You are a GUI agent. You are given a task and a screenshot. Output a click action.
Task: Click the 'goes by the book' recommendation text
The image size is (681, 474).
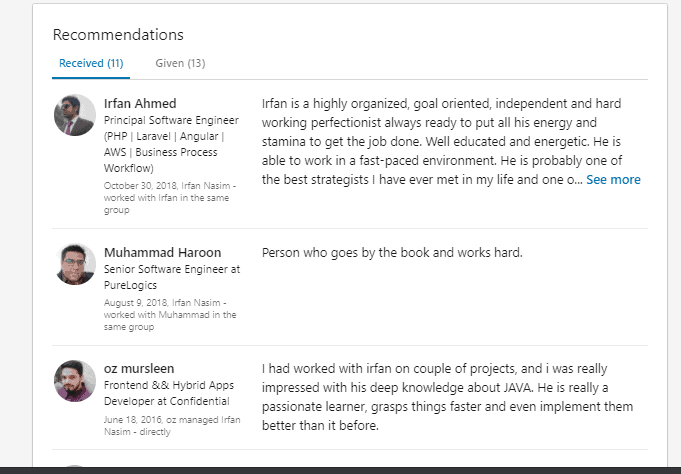tap(392, 252)
